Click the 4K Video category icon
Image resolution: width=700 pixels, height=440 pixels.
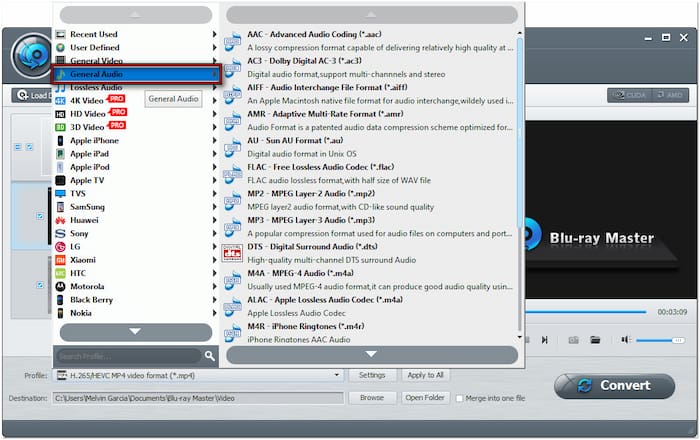click(x=60, y=101)
